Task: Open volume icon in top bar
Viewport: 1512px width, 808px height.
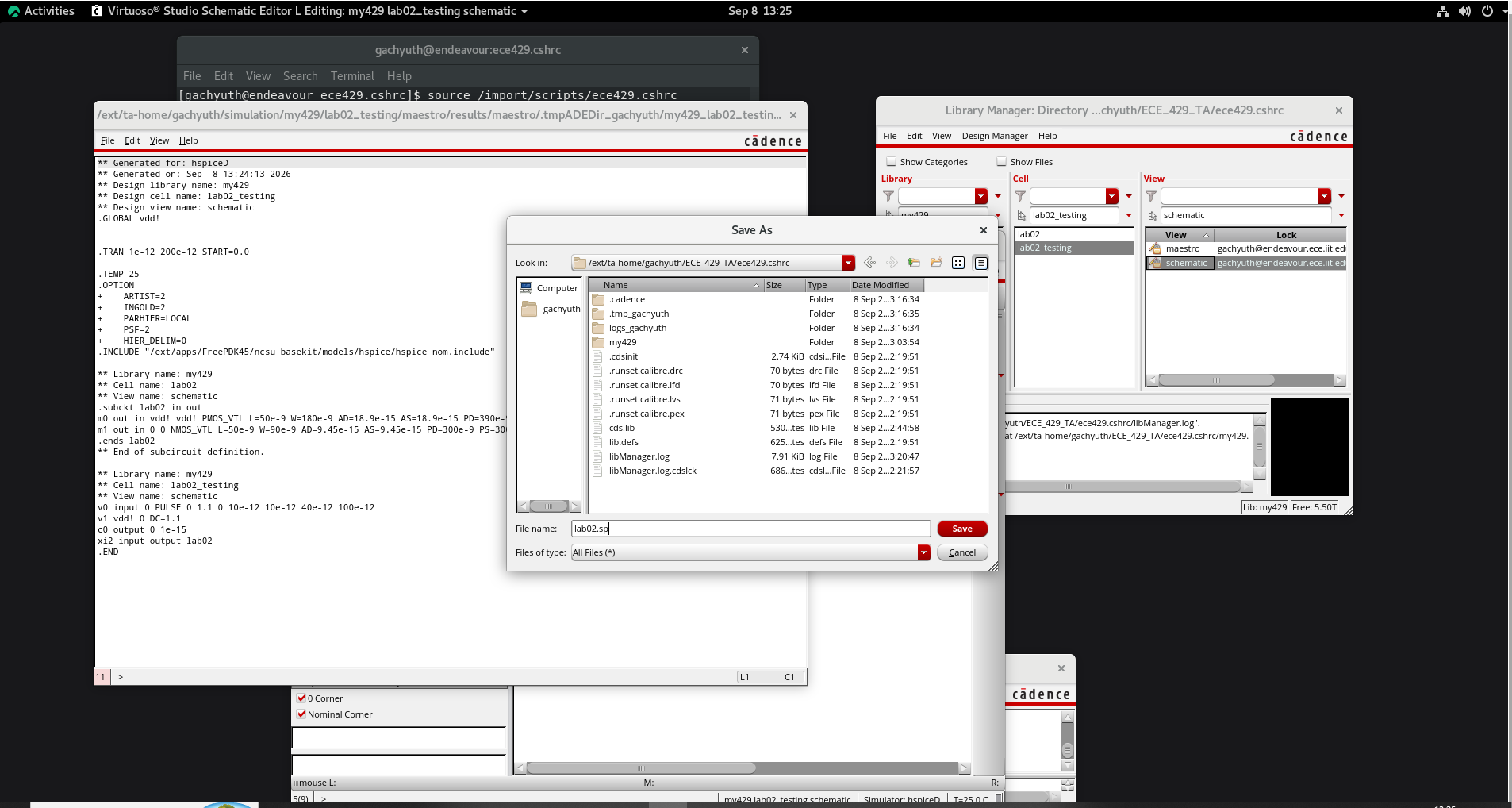Action: 1464,11
